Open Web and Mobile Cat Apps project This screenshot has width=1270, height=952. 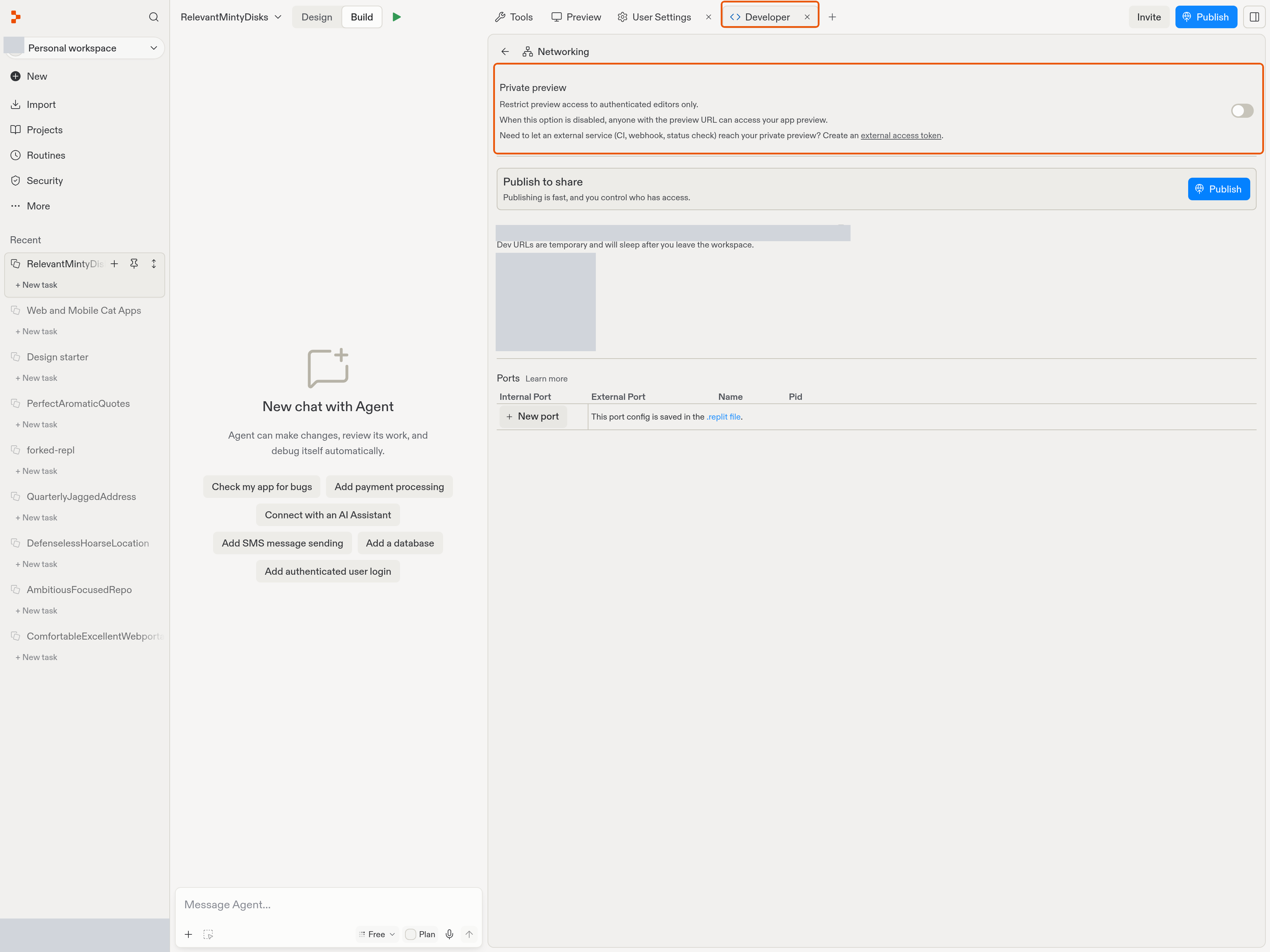click(x=84, y=310)
